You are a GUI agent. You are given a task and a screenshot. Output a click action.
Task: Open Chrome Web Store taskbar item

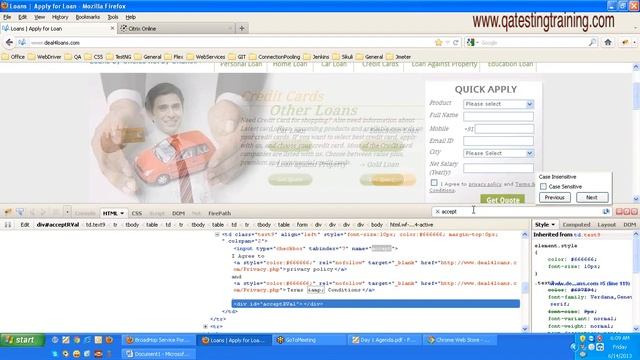[x=460, y=340]
